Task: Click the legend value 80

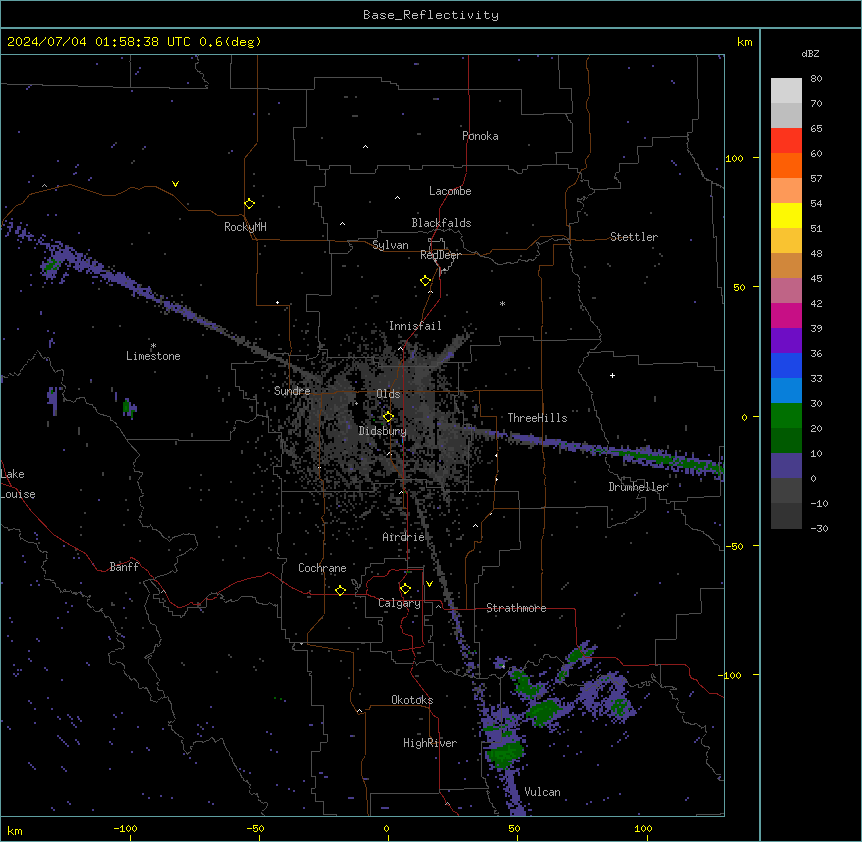Action: pyautogui.click(x=816, y=79)
